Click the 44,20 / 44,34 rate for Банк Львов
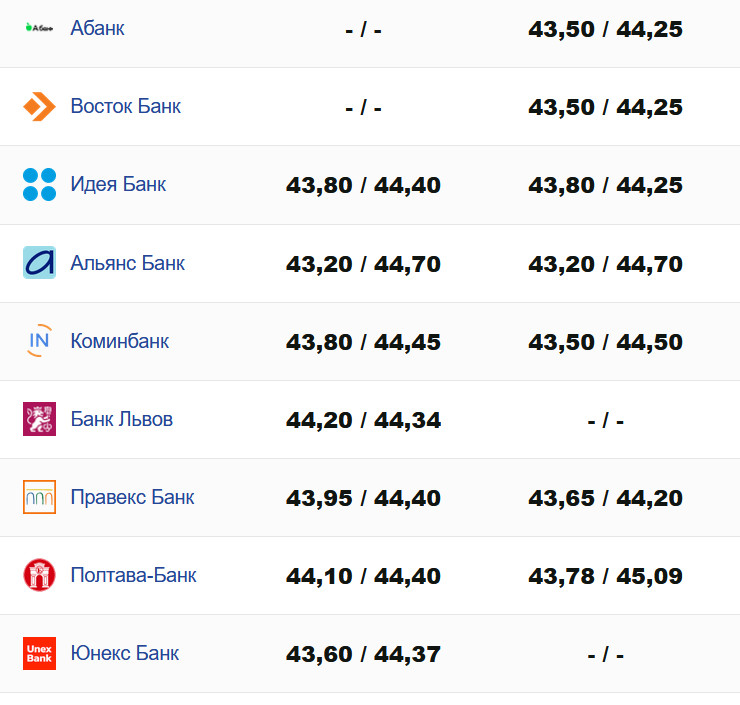The width and height of the screenshot is (740, 705). click(x=363, y=420)
